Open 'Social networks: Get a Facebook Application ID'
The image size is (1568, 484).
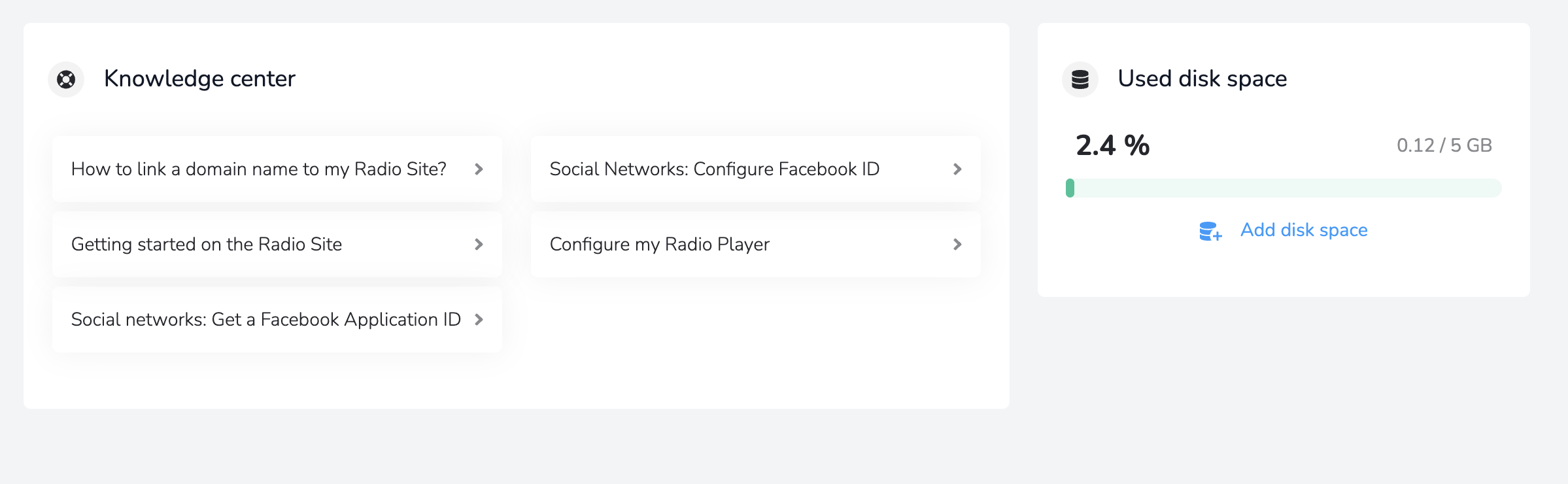tap(265, 320)
